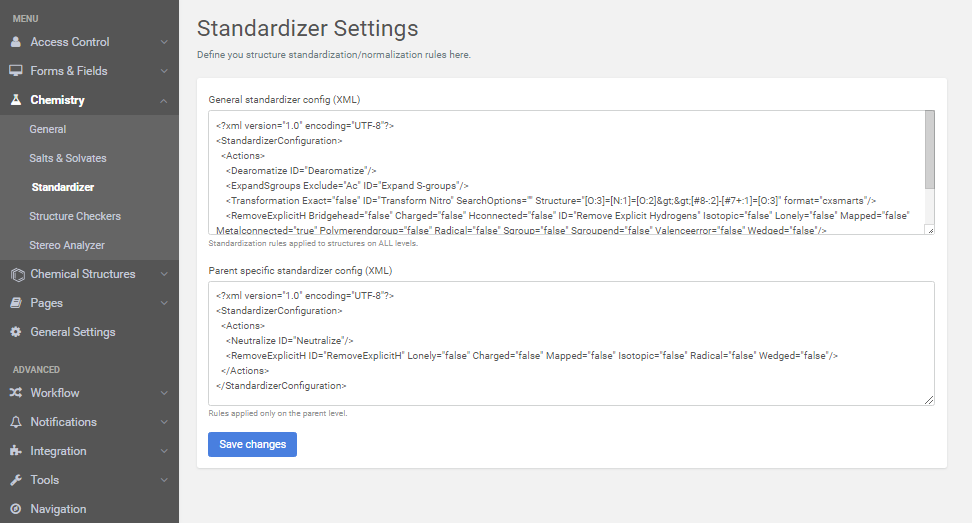
Task: Click the Notifications bell icon
Action: (16, 422)
